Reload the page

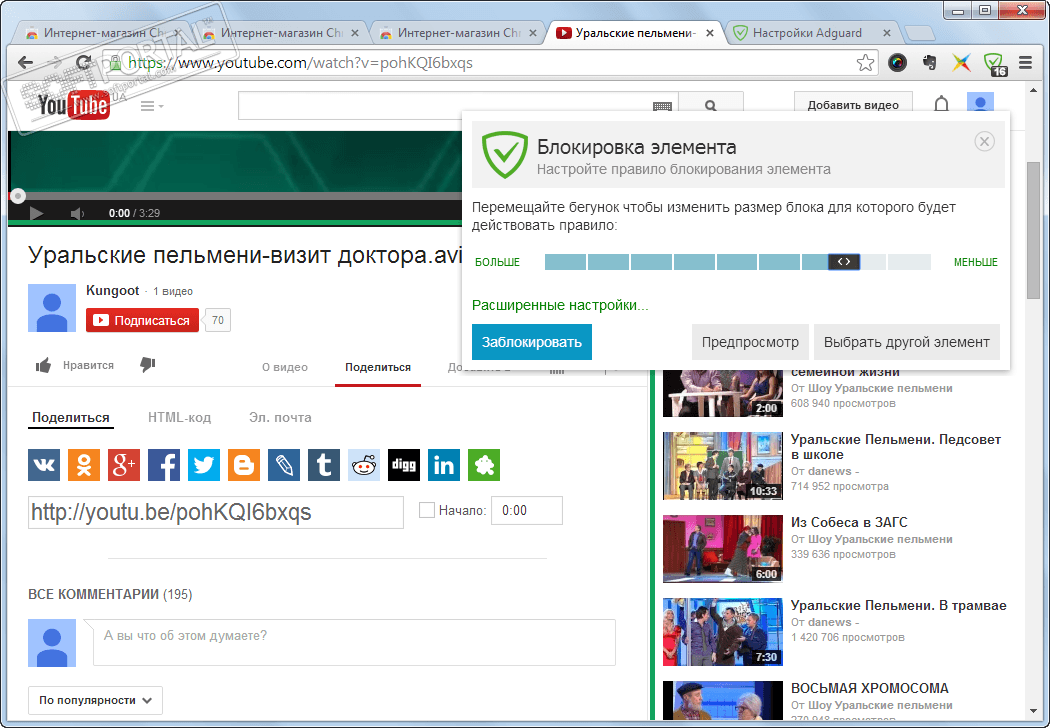point(84,63)
